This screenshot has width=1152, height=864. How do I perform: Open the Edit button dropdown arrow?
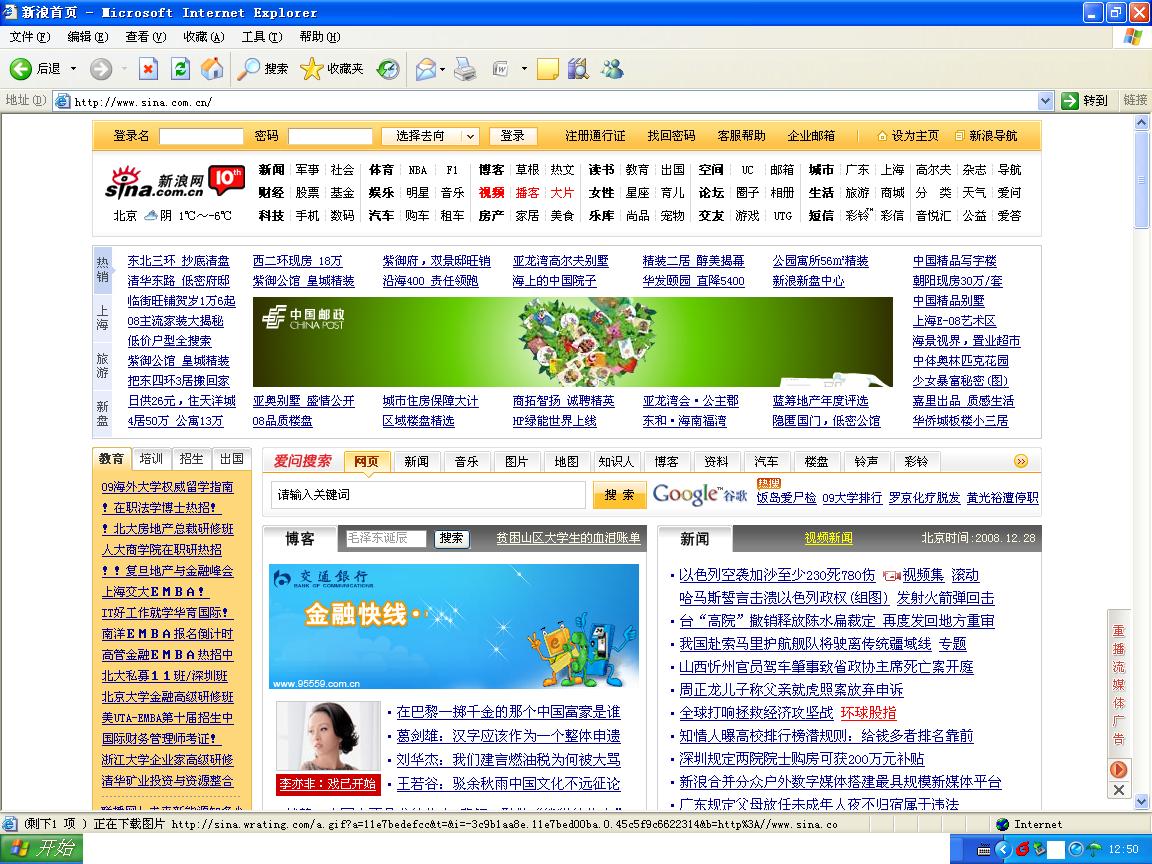pyautogui.click(x=524, y=69)
